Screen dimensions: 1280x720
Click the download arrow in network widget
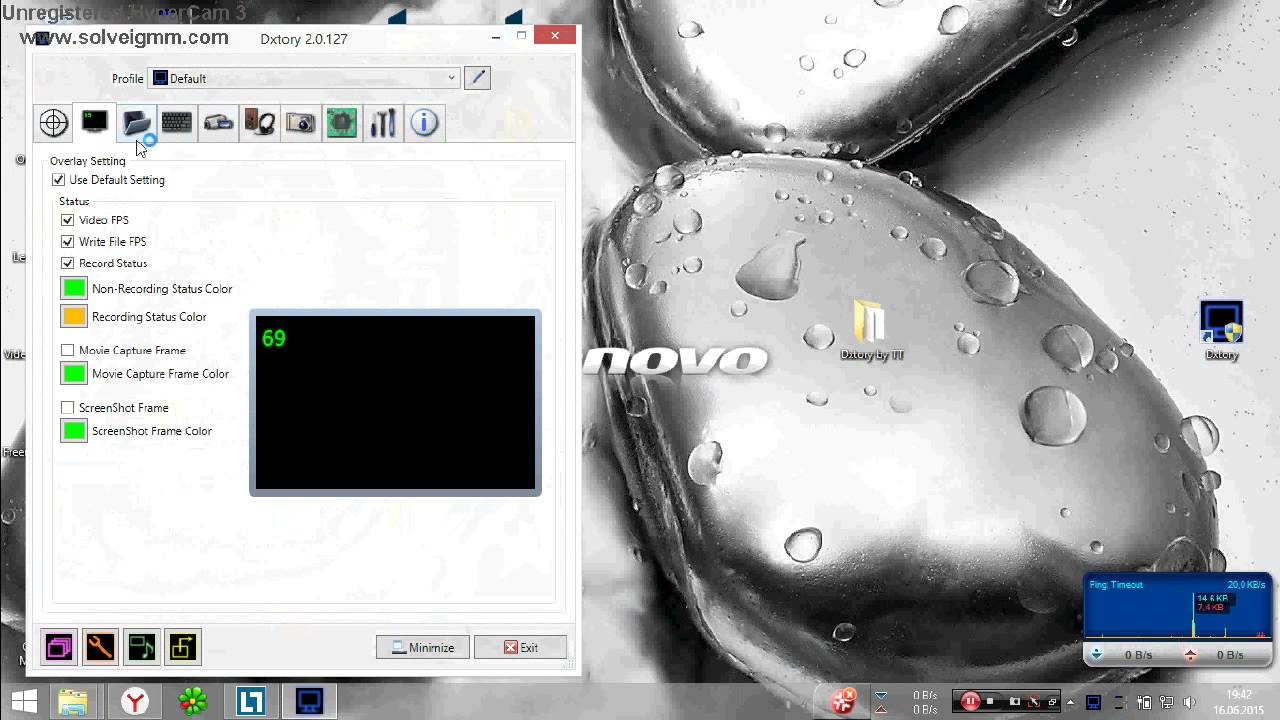[1097, 655]
